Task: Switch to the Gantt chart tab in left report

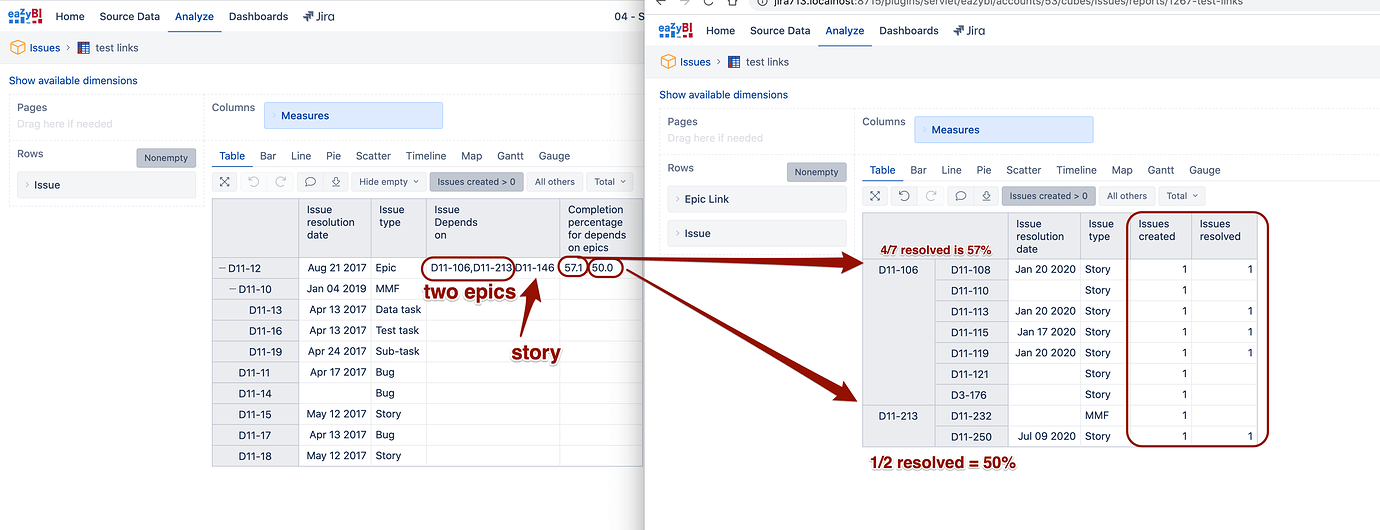Action: click(x=510, y=156)
